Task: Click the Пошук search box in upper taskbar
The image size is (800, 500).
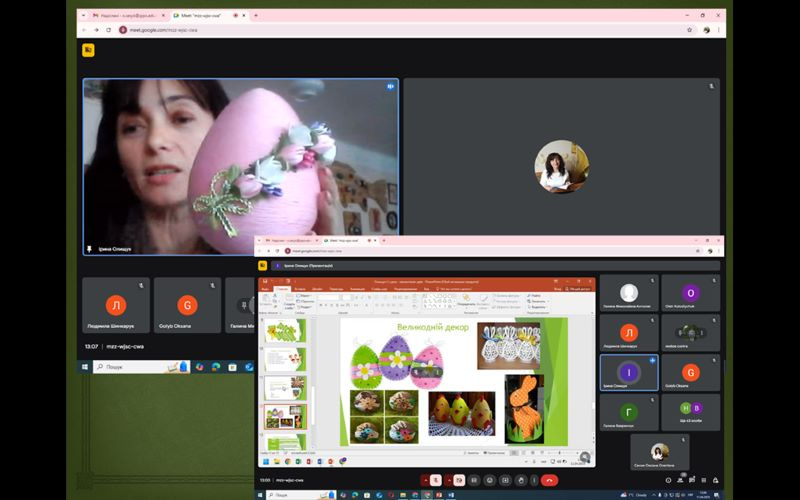Action: (141, 367)
